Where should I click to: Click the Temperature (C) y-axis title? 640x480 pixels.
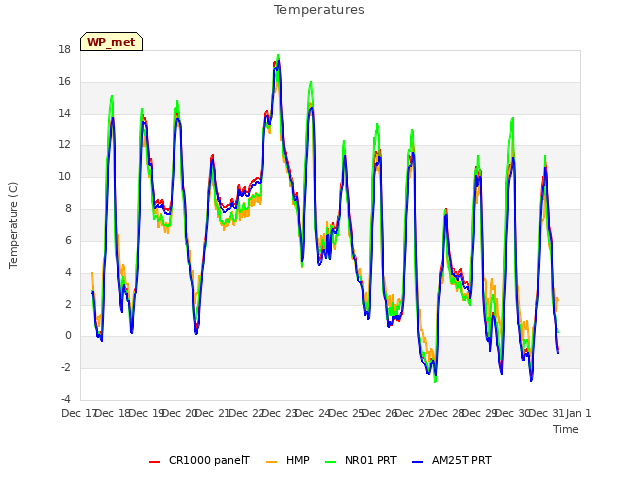tap(13, 225)
